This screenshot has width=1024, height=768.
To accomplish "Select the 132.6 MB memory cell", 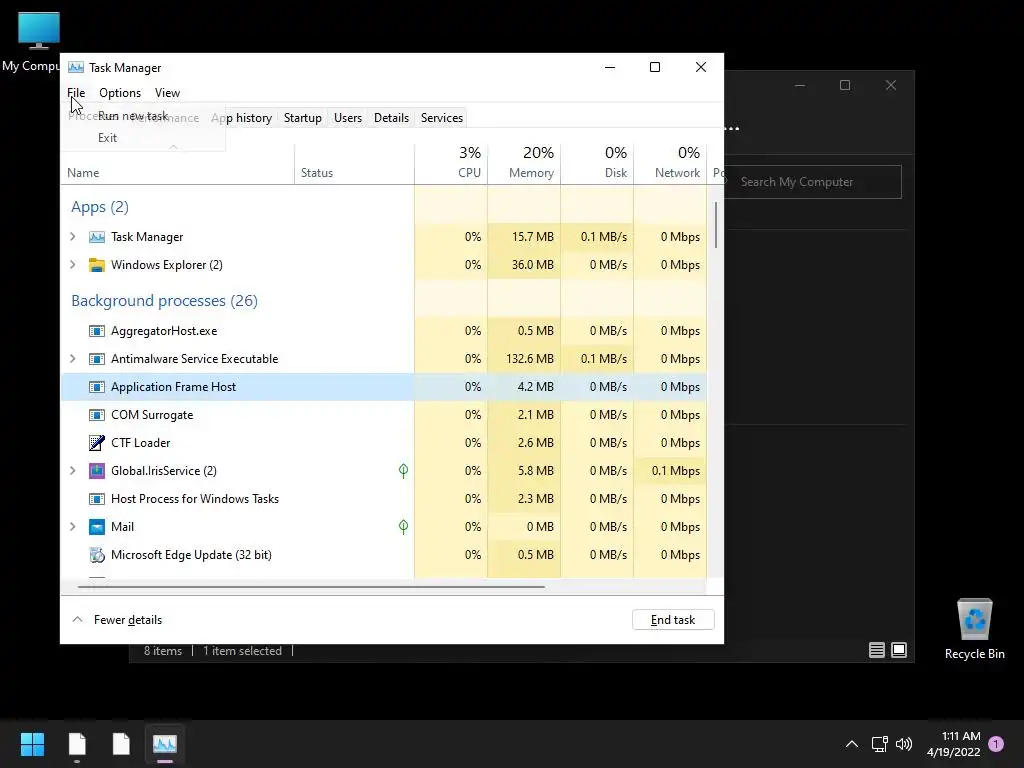I will (x=524, y=359).
